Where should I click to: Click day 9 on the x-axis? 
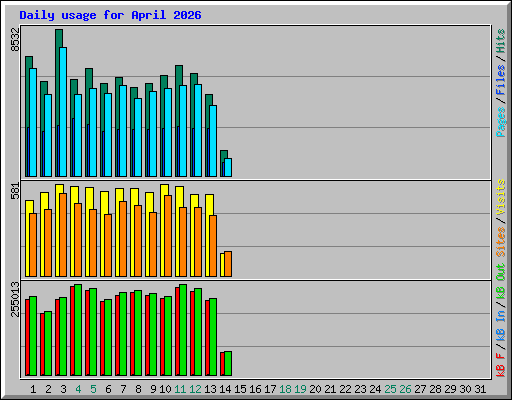pos(153,389)
